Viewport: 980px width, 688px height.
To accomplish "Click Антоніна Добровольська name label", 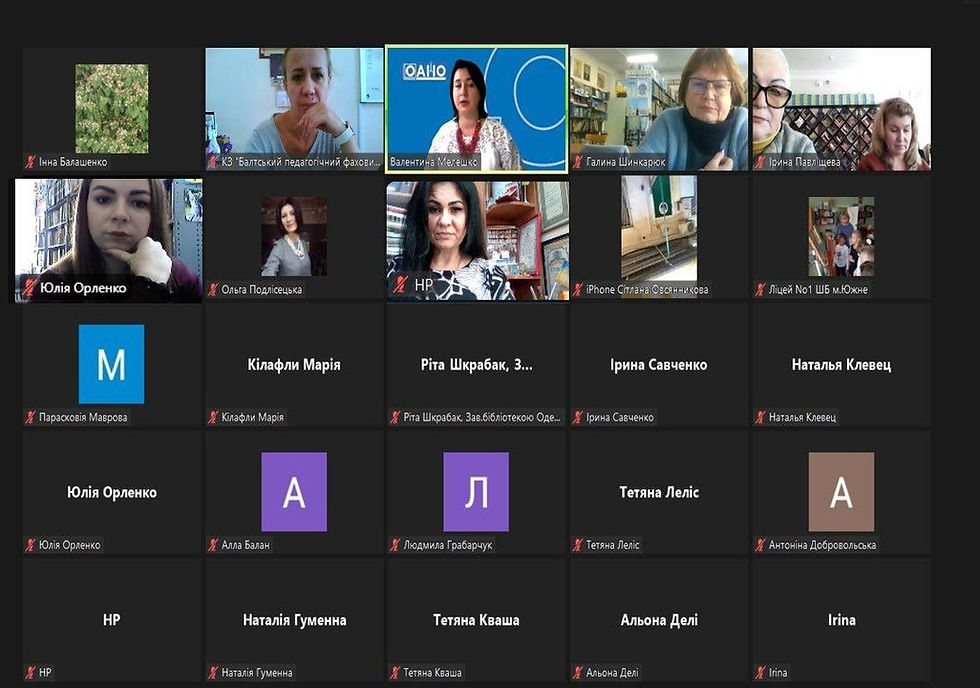I will click(x=822, y=545).
